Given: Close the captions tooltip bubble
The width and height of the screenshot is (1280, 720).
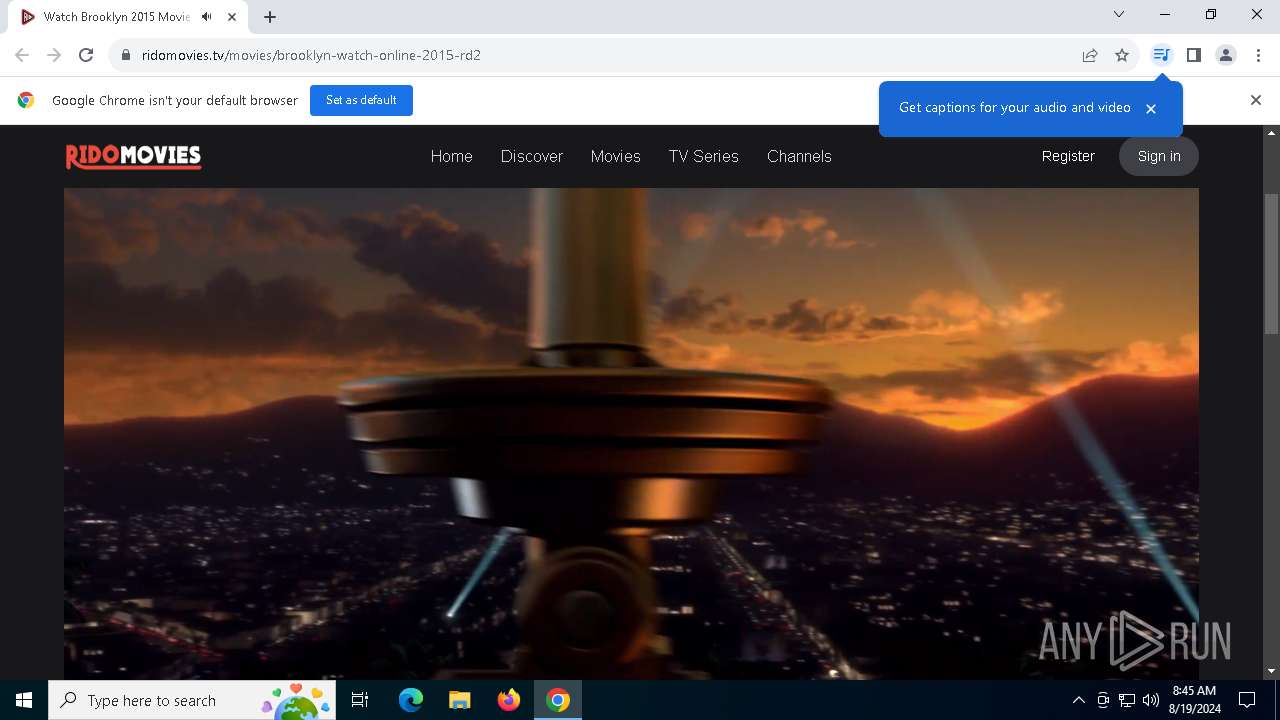Looking at the screenshot, I should [1151, 108].
